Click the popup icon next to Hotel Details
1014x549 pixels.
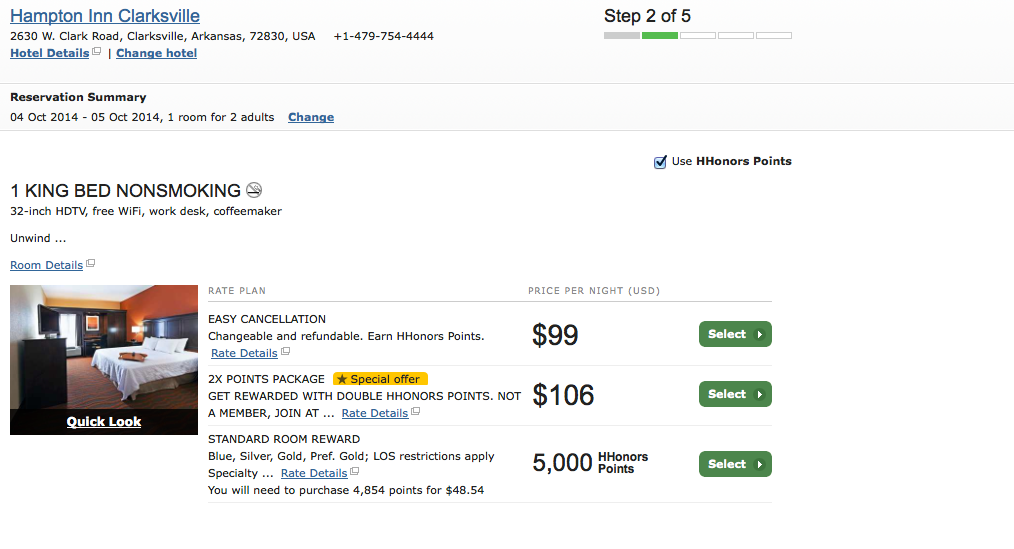pyautogui.click(x=96, y=51)
